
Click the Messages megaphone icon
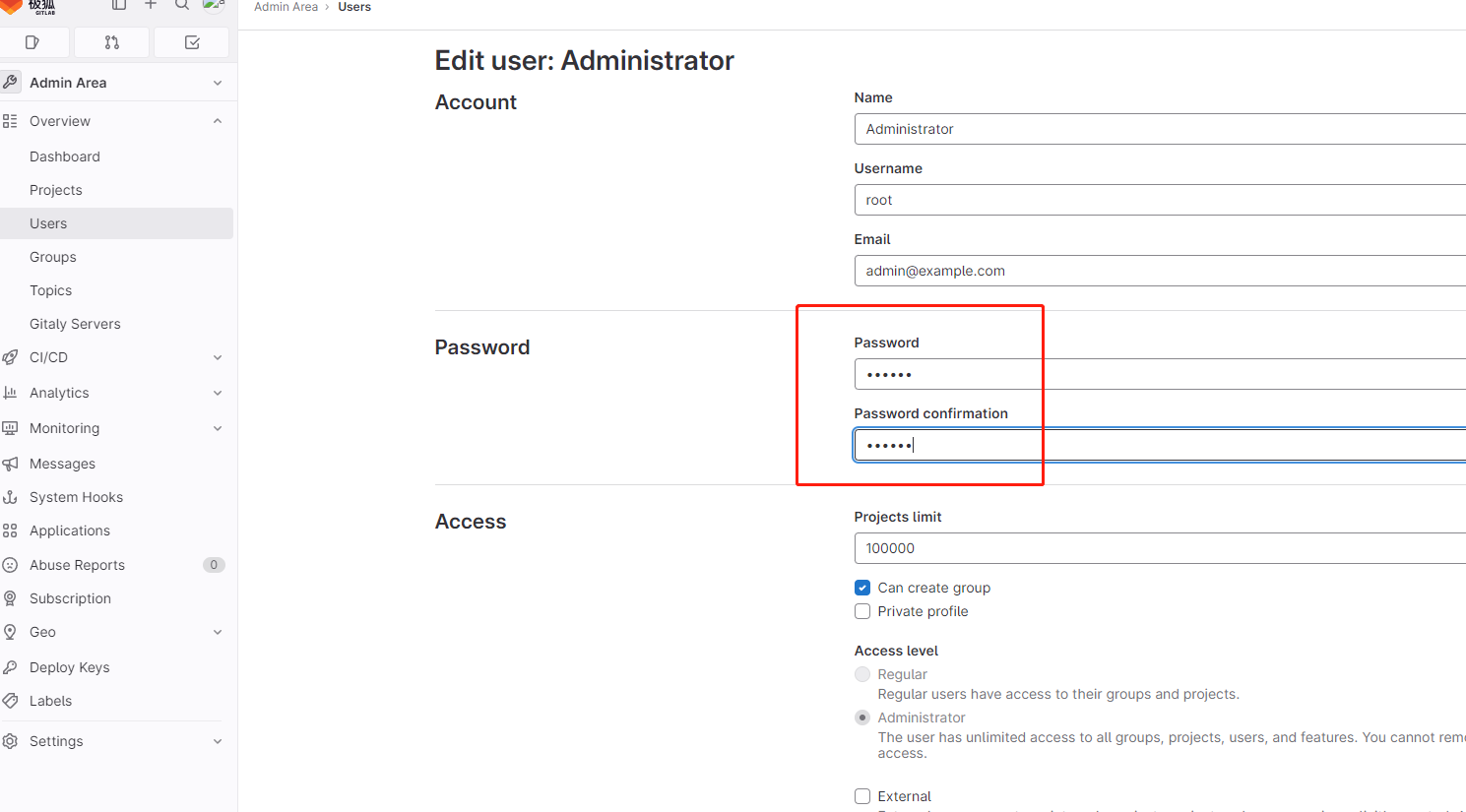coord(10,464)
